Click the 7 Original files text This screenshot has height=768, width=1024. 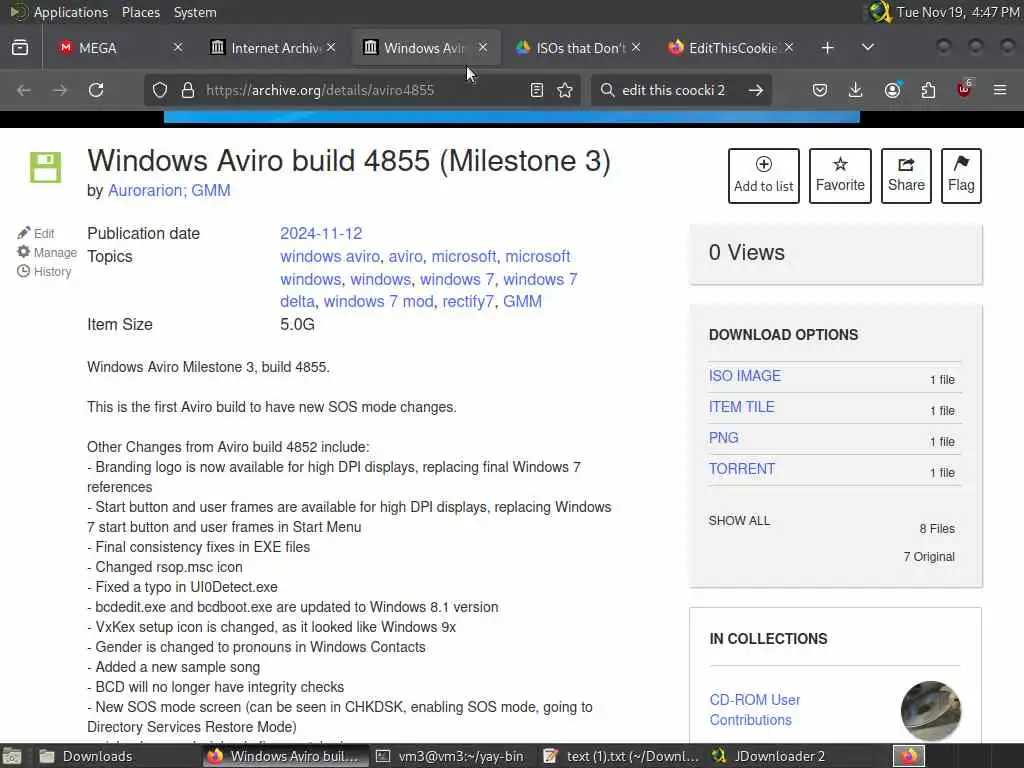(929, 556)
